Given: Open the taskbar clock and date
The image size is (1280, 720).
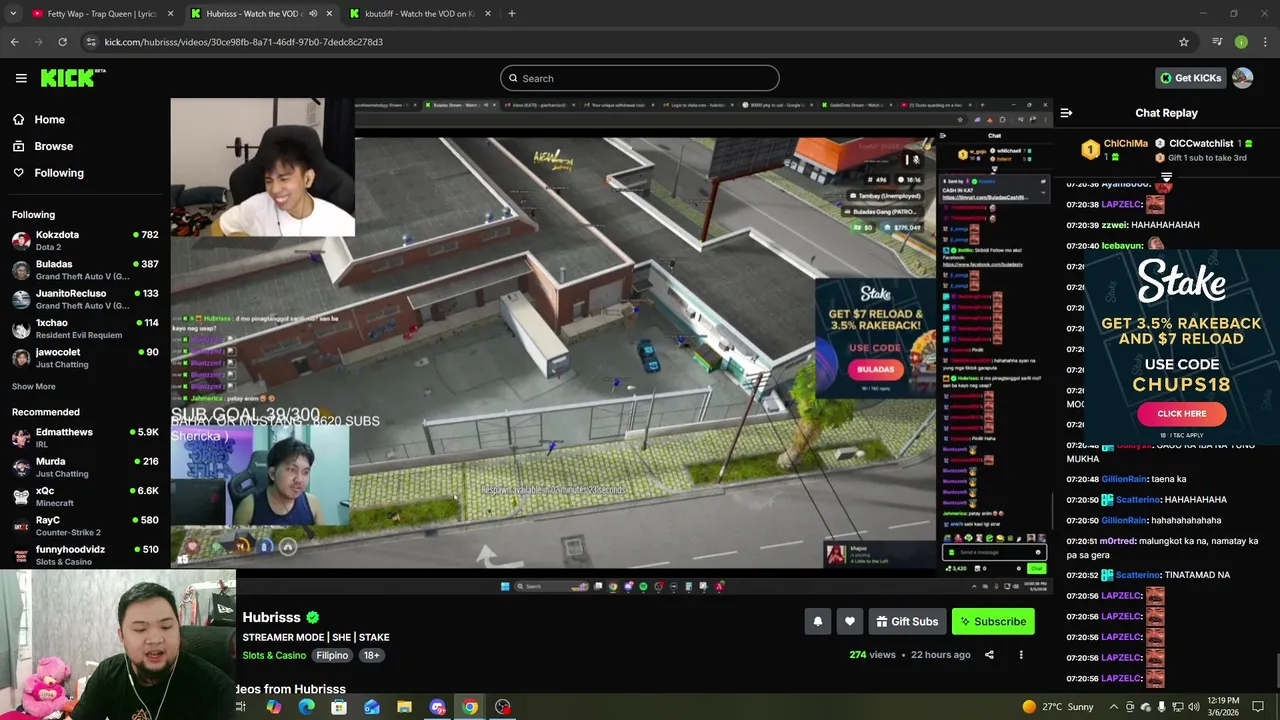Looking at the screenshot, I should click(1222, 707).
